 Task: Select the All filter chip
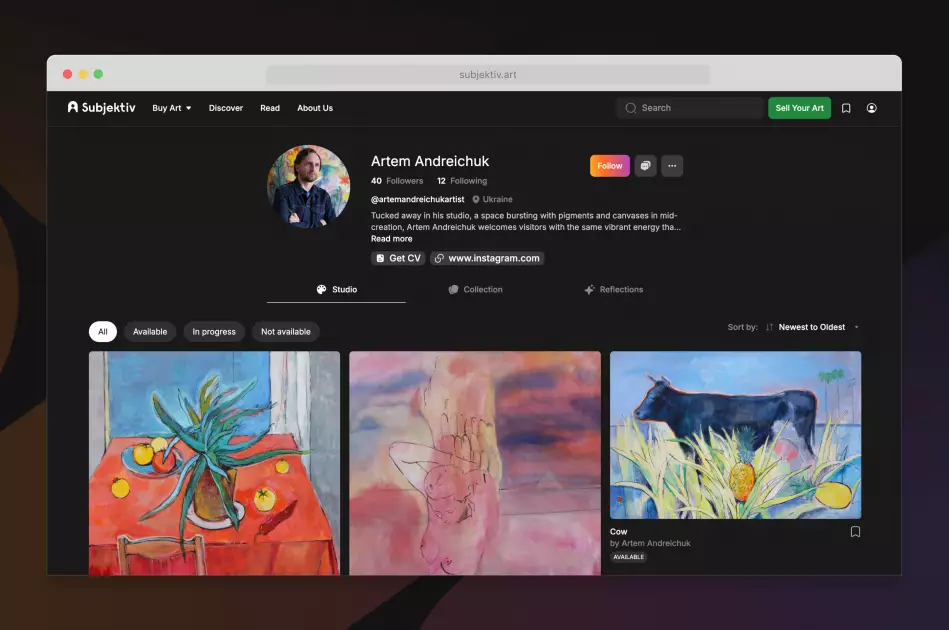pos(103,332)
